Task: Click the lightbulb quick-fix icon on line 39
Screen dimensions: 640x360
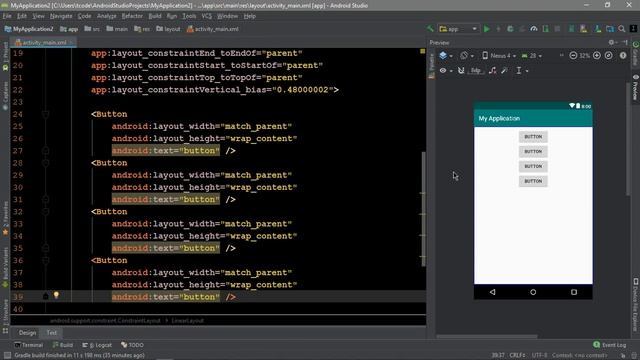Action: pos(56,295)
